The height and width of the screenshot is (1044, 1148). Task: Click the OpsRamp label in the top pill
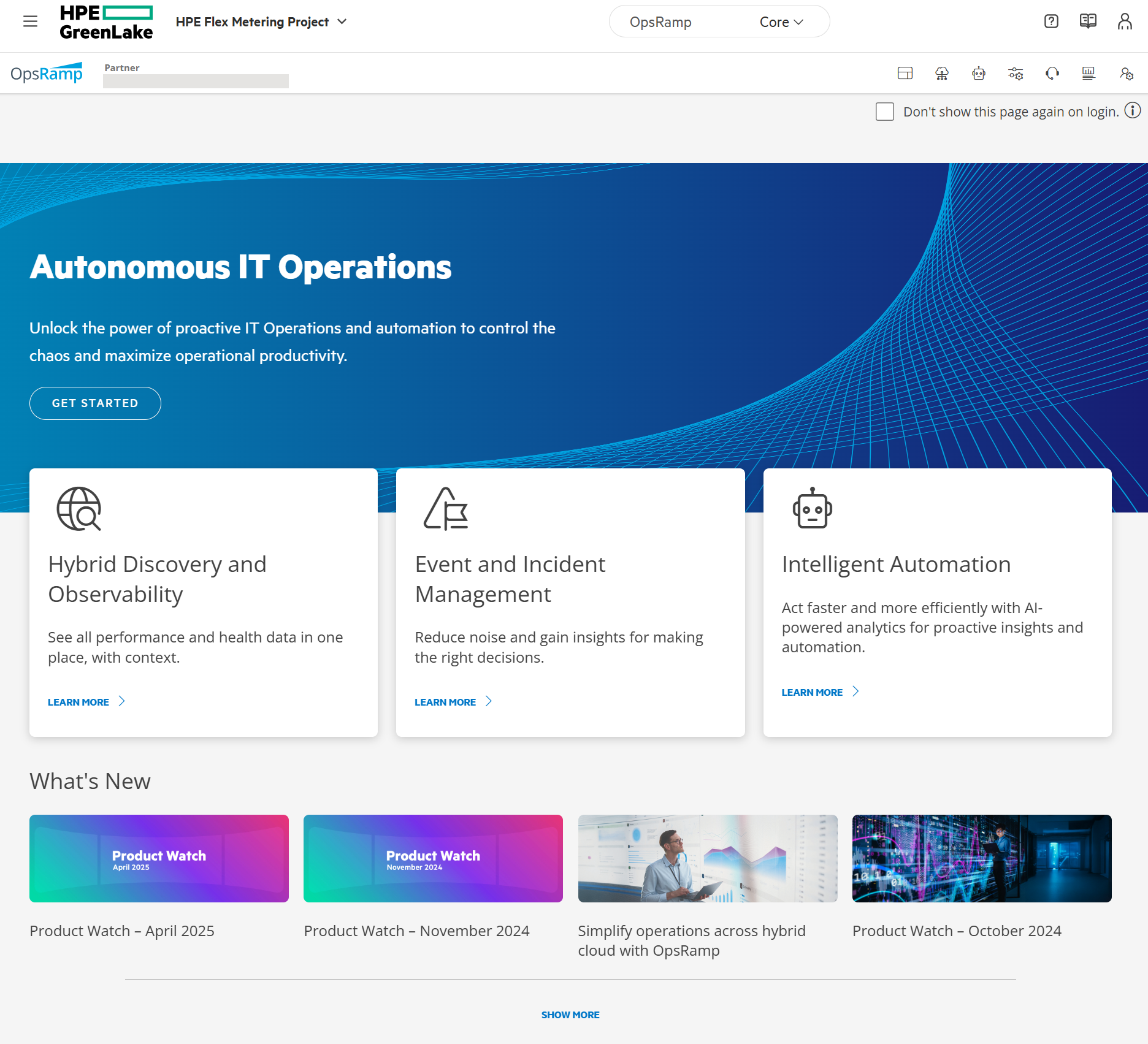click(x=660, y=22)
